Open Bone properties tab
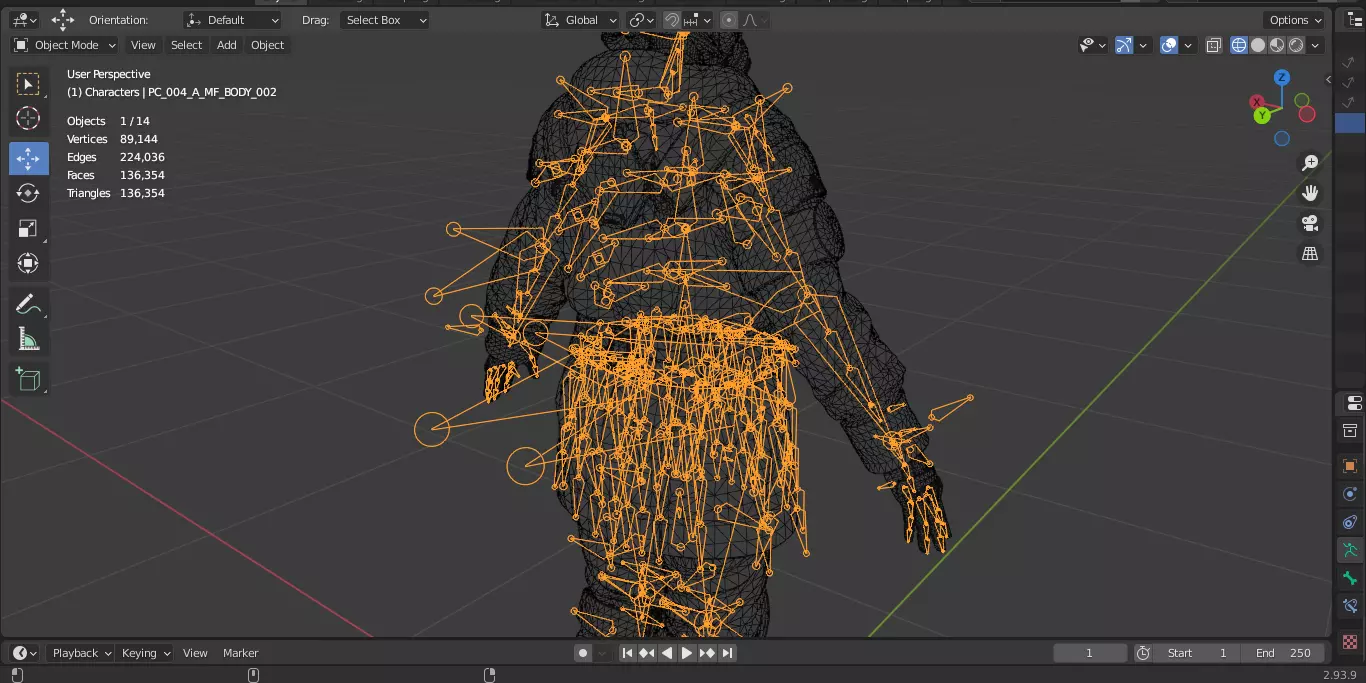1366x683 pixels. click(1350, 578)
